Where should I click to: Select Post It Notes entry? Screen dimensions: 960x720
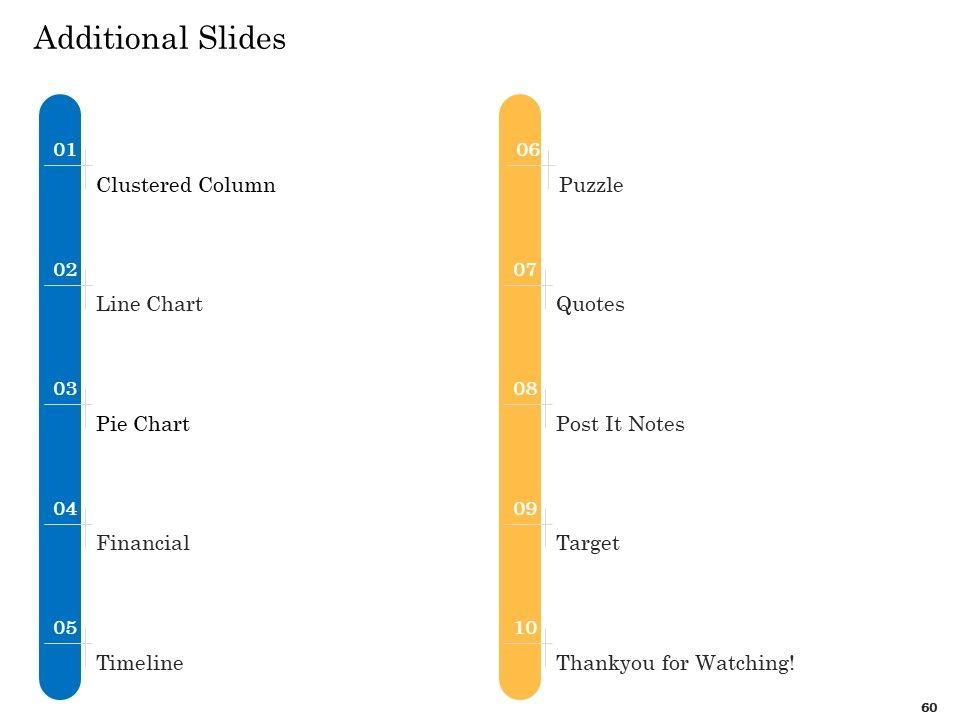[x=620, y=424]
